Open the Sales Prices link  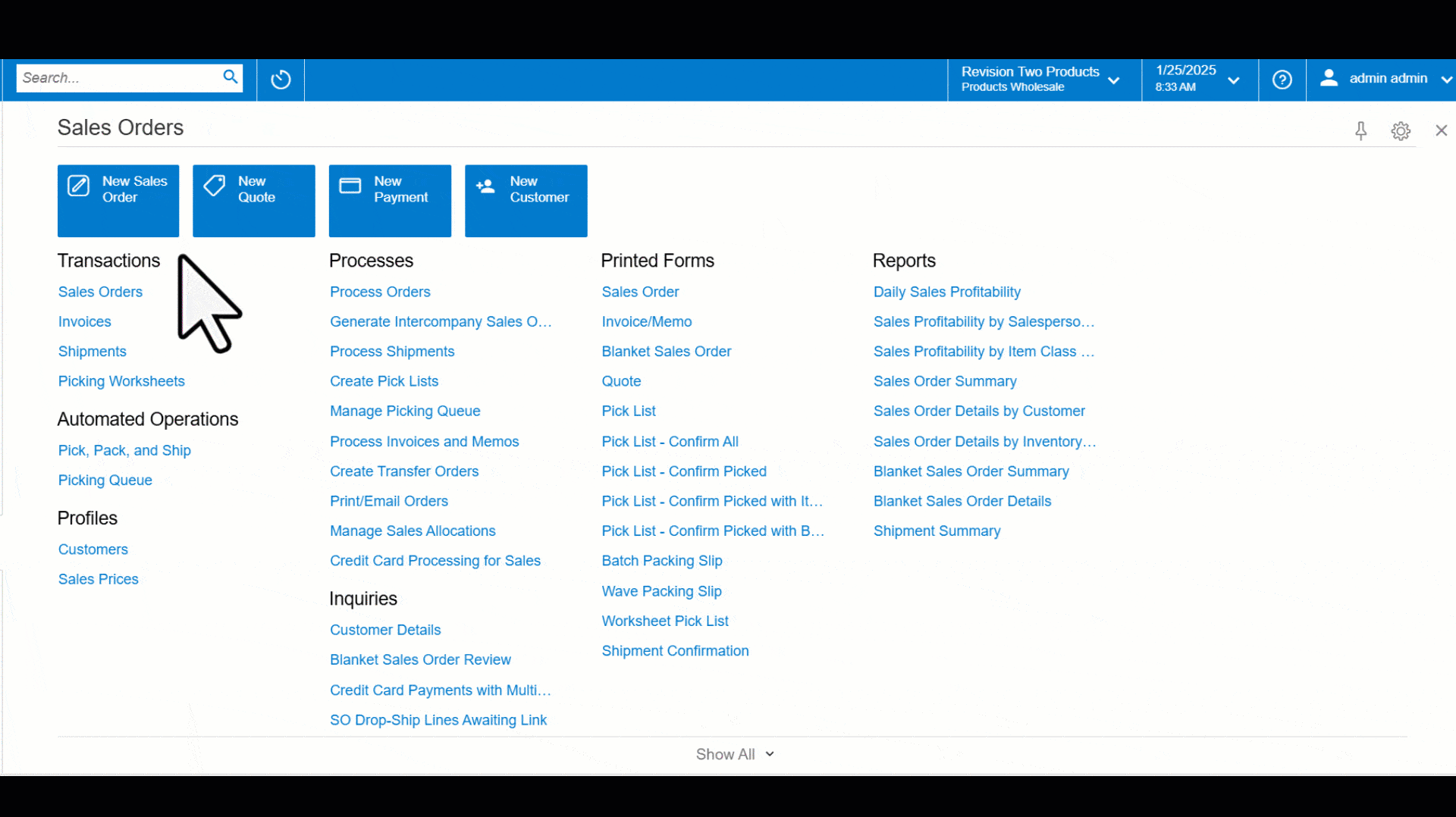pyautogui.click(x=99, y=579)
